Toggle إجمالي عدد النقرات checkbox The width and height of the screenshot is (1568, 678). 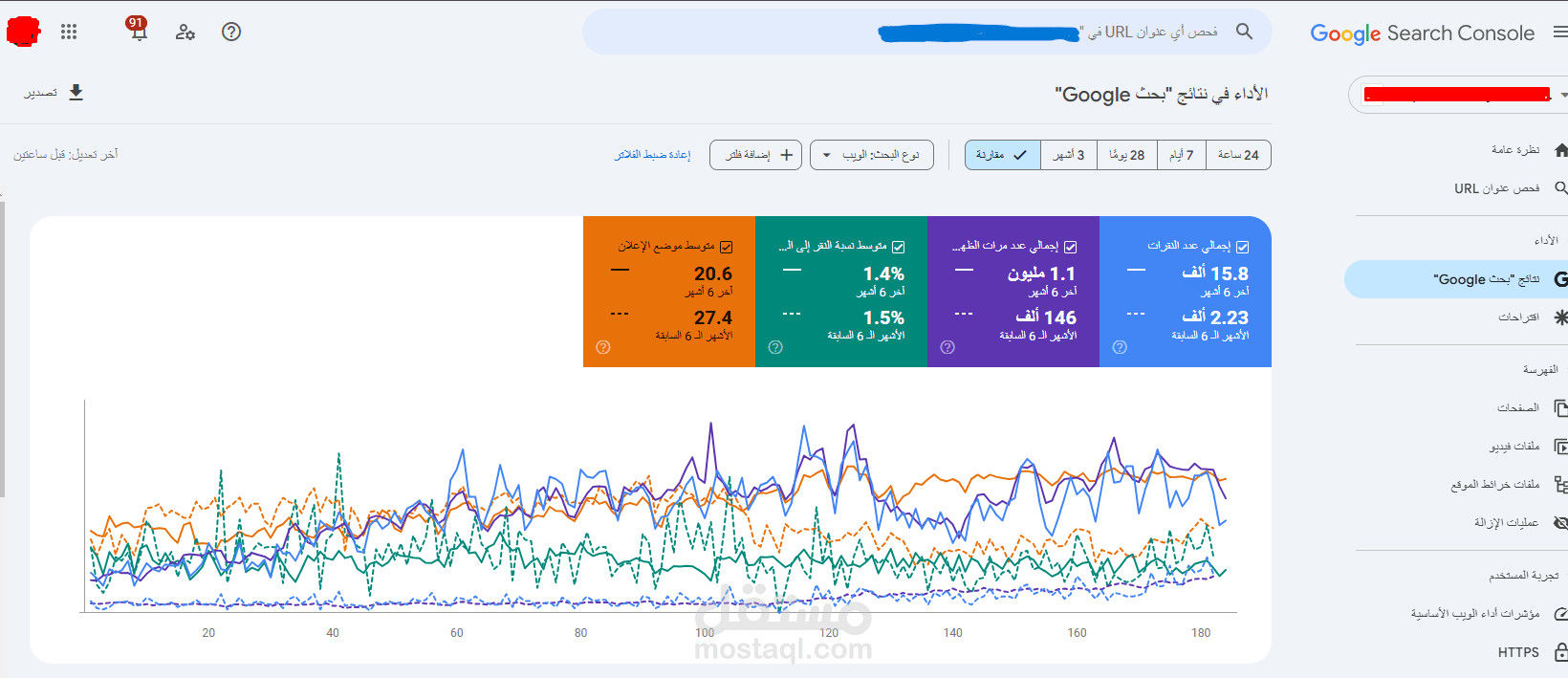[x=1242, y=247]
